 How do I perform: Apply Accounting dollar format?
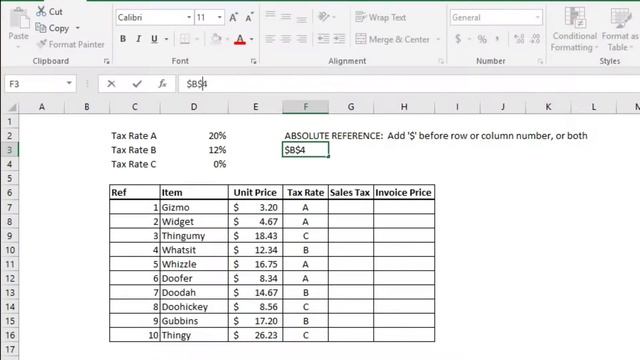[458, 39]
